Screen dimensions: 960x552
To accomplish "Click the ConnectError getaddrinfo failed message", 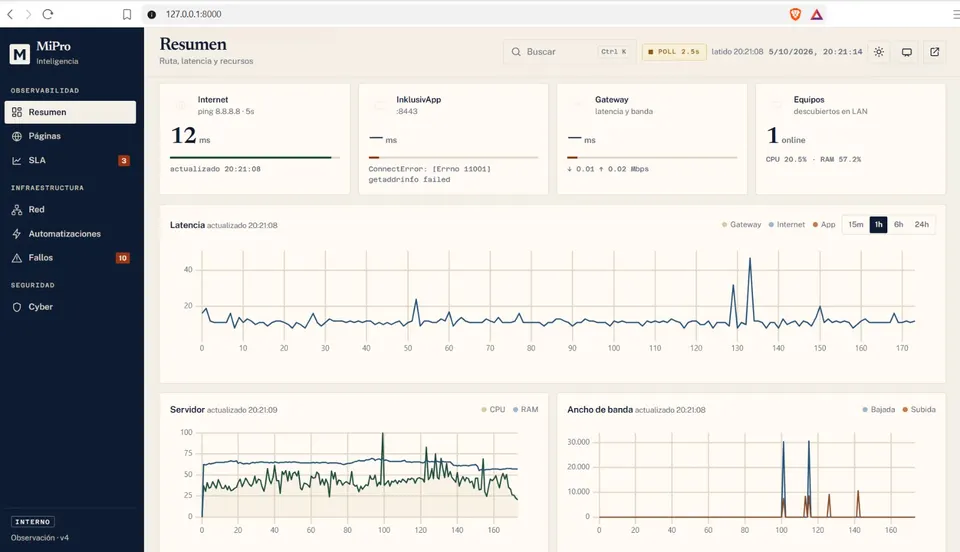I will click(x=430, y=174).
